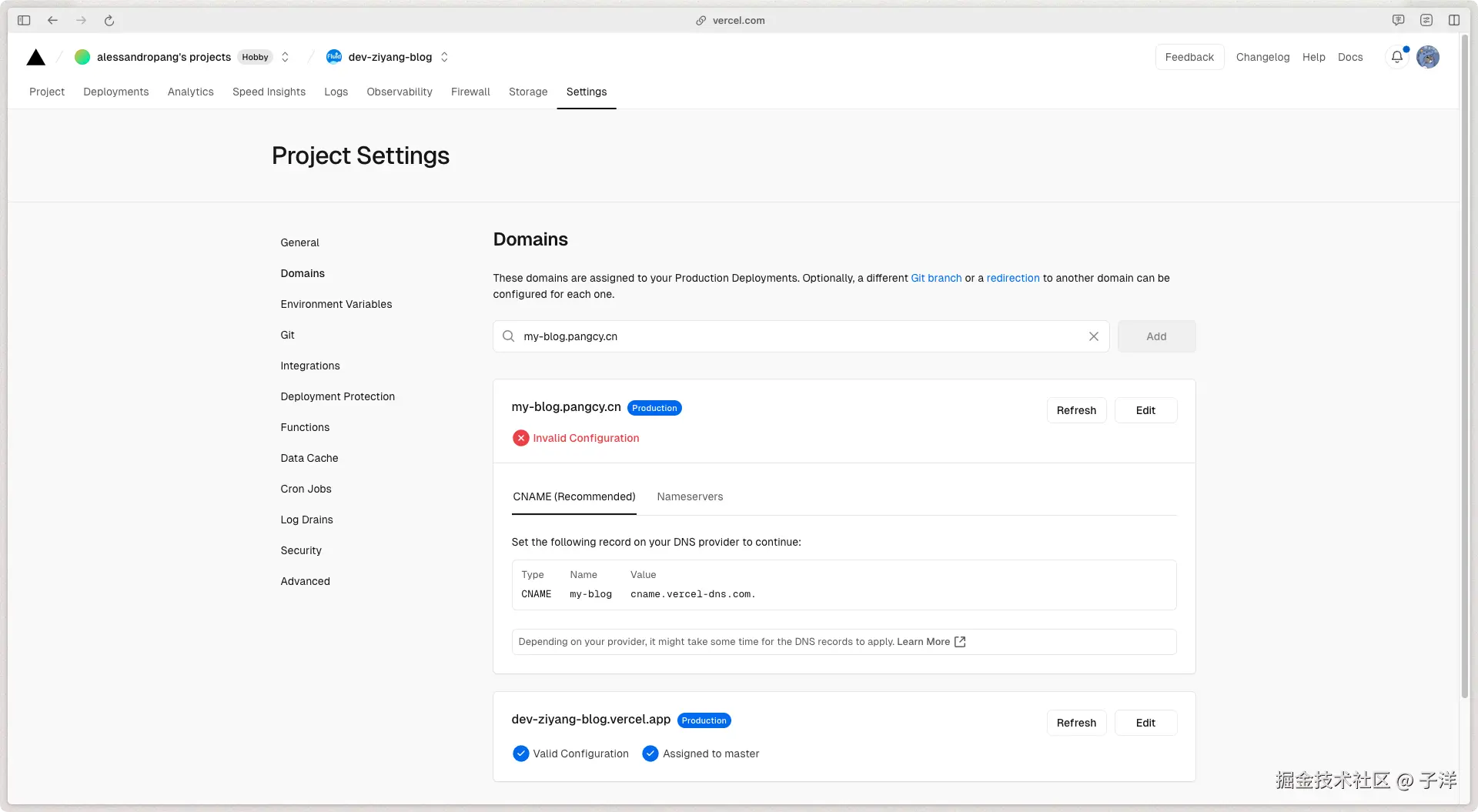
Task: Select the CNAME (Recommended) tab
Action: tap(574, 496)
